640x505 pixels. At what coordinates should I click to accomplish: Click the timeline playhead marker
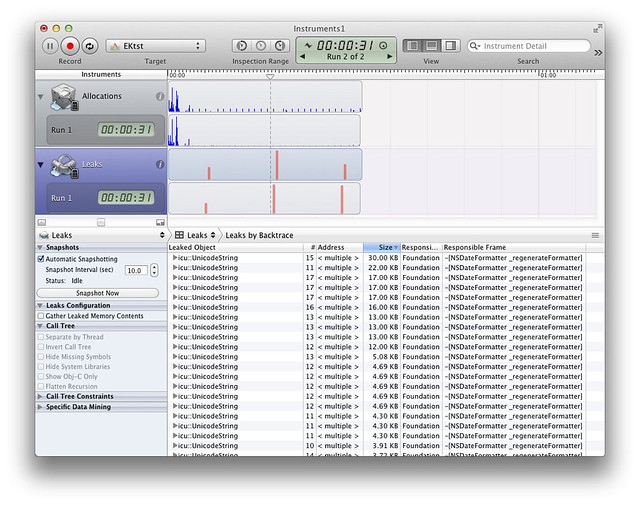click(x=270, y=76)
